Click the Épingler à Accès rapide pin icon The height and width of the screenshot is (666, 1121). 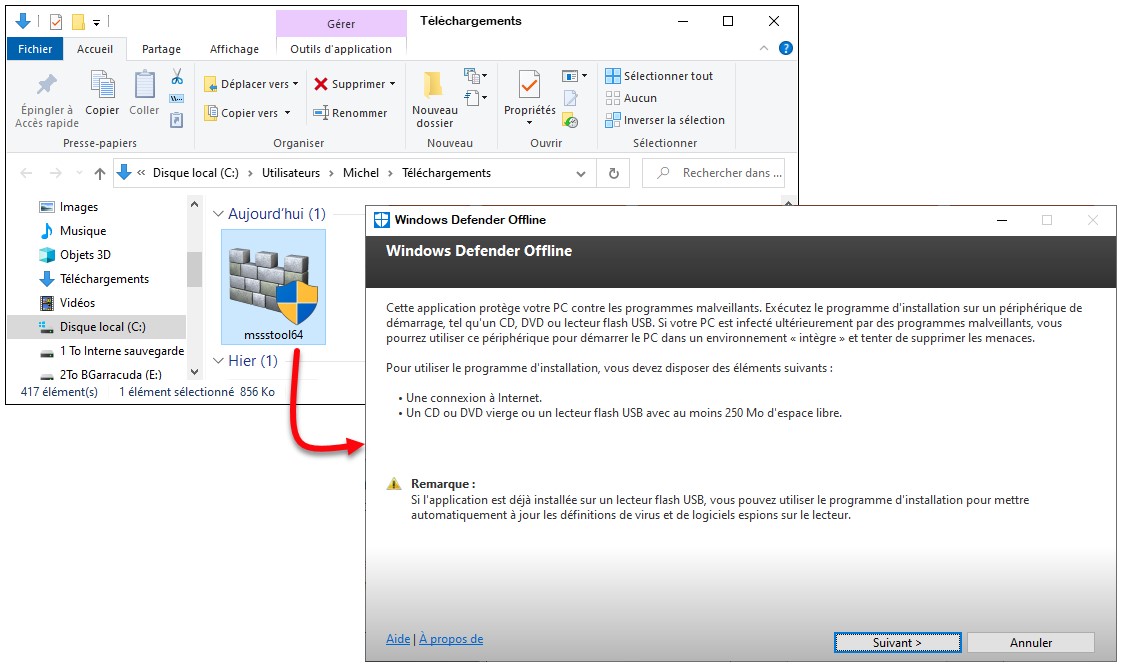point(46,85)
